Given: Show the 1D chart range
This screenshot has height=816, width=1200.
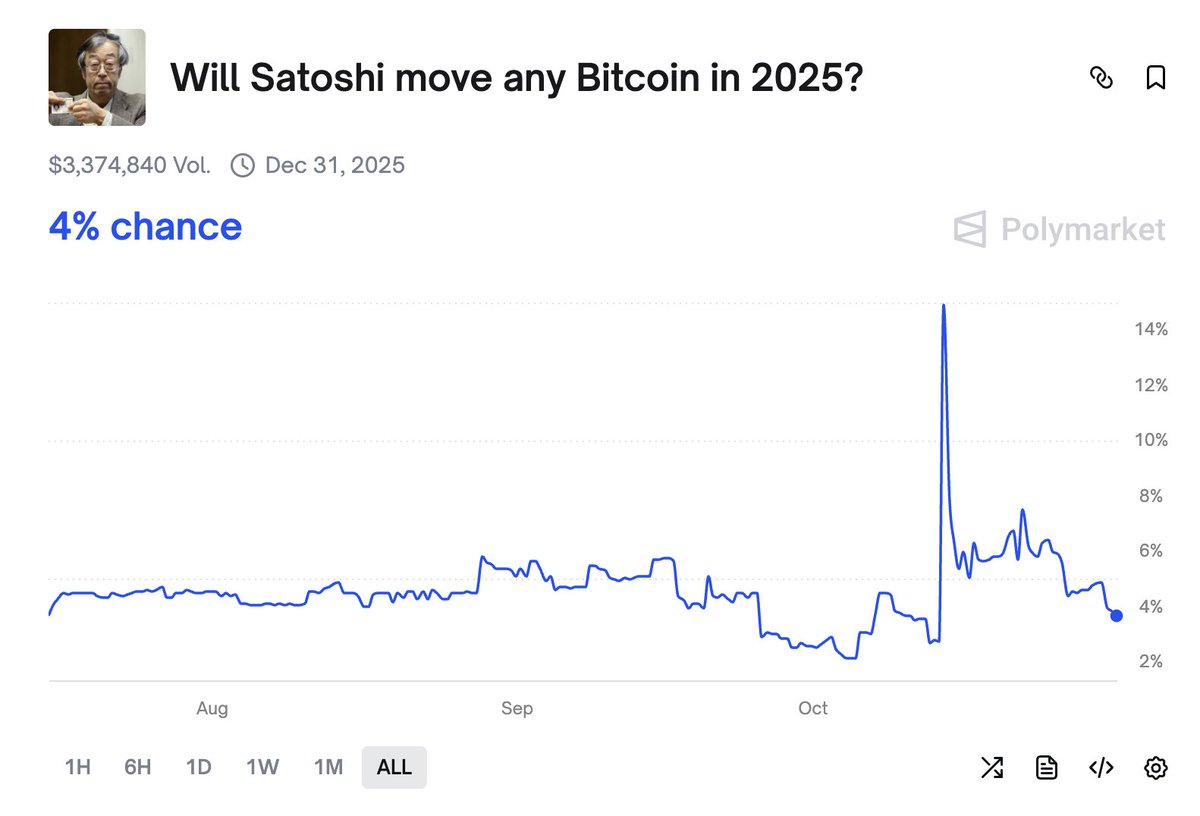Looking at the screenshot, I should [x=199, y=767].
